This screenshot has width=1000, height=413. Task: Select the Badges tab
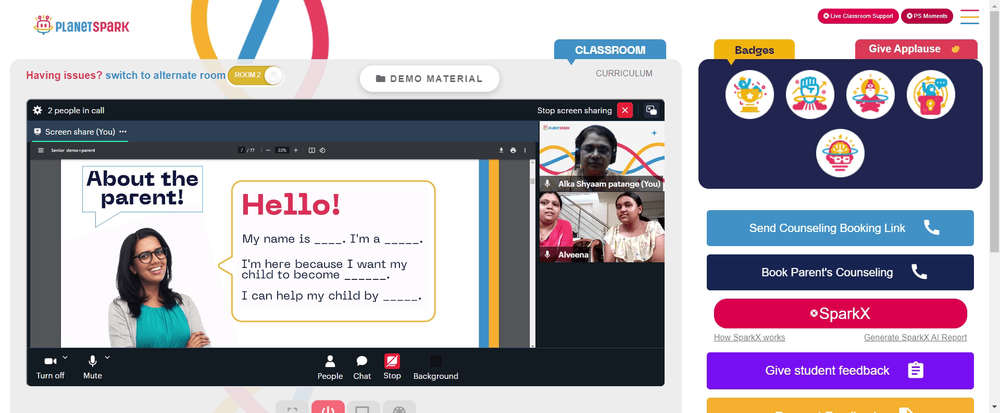754,50
